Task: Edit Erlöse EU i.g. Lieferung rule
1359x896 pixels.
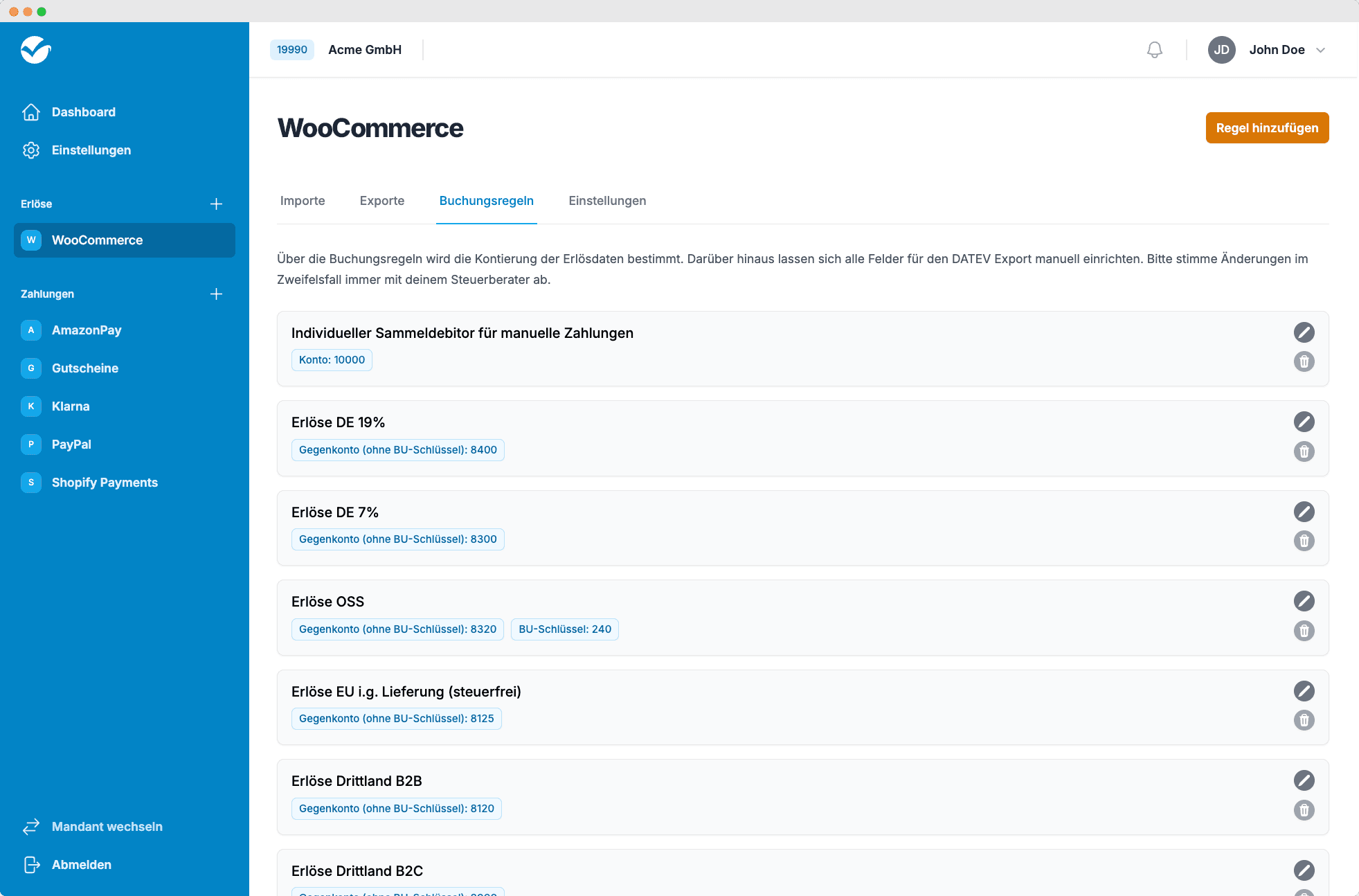Action: tap(1304, 691)
